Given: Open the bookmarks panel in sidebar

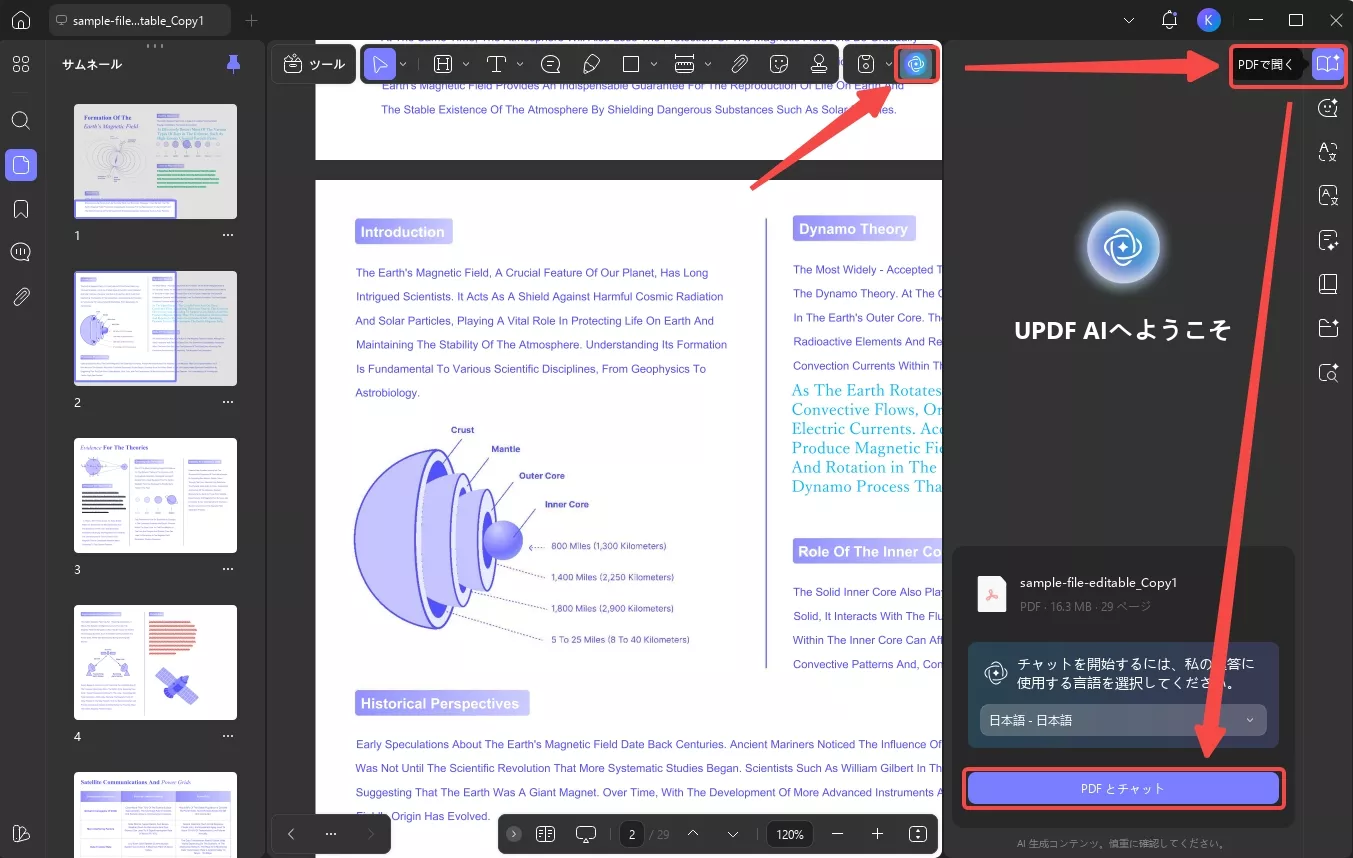Looking at the screenshot, I should pos(21,209).
